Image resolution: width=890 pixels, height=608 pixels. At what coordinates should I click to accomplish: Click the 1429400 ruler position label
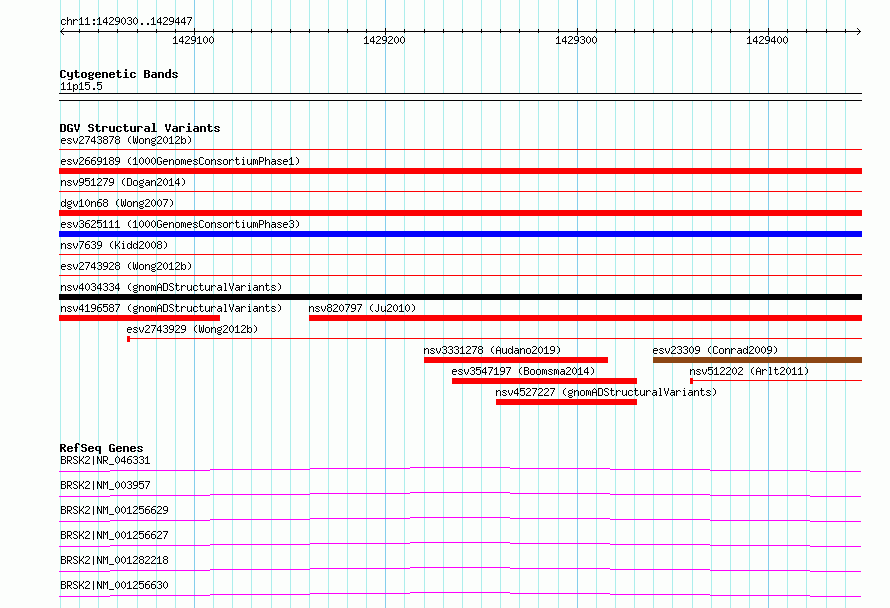point(767,40)
